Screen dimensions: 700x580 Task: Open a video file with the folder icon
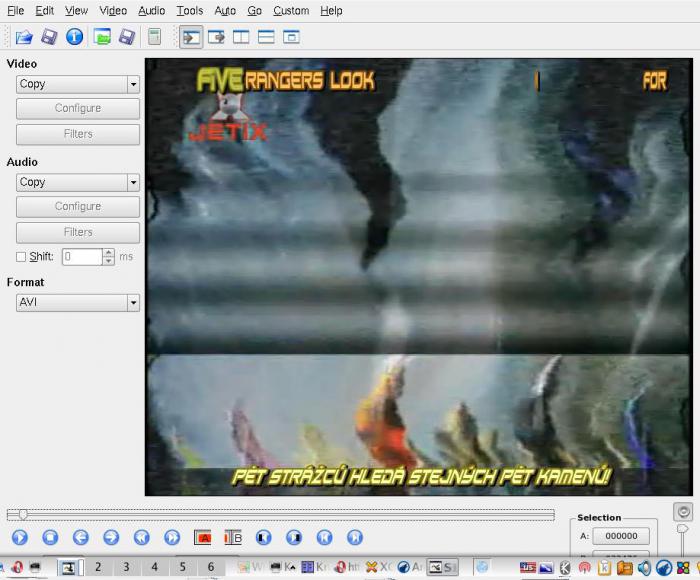tap(24, 37)
